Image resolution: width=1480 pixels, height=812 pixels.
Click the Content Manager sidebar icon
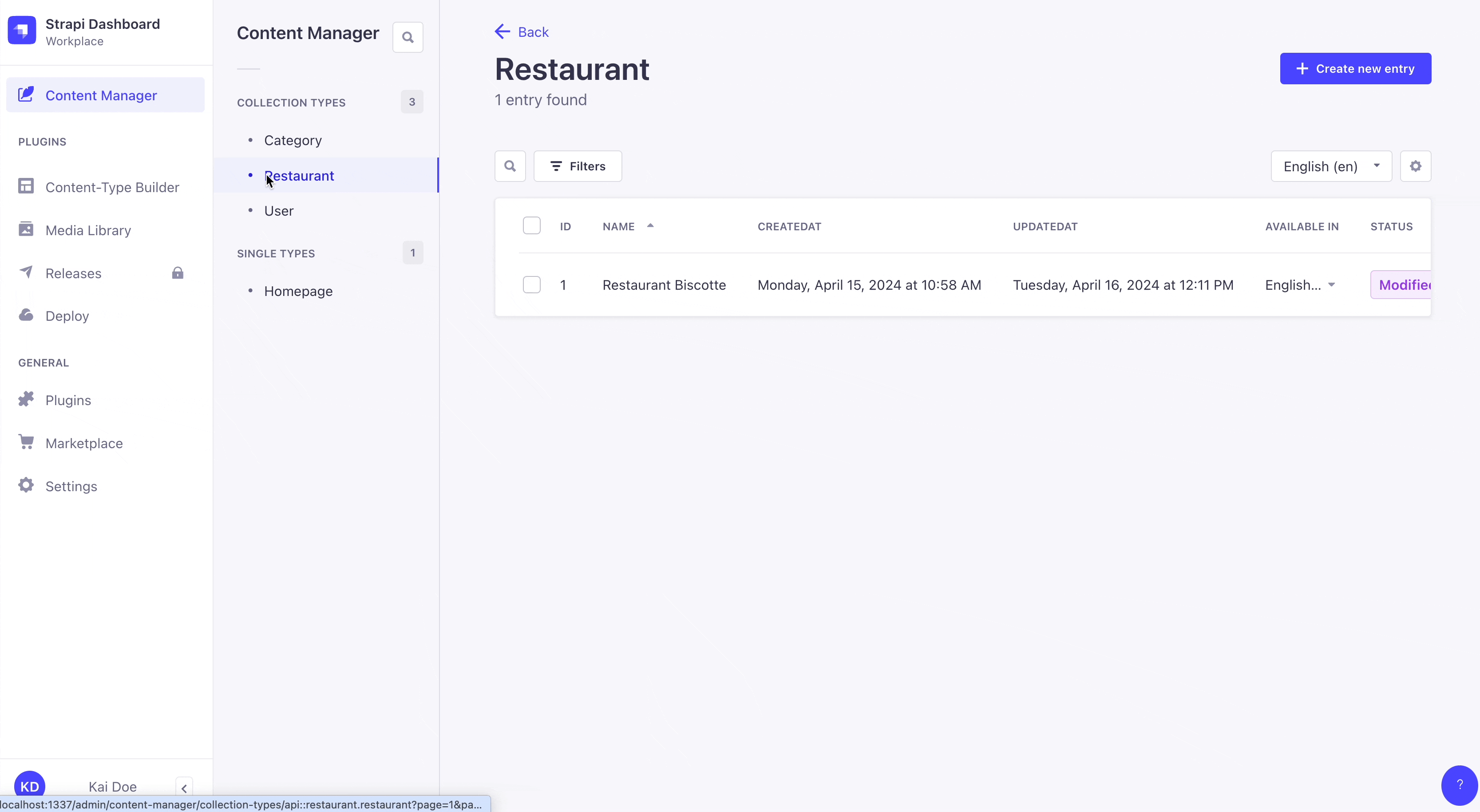click(x=26, y=94)
